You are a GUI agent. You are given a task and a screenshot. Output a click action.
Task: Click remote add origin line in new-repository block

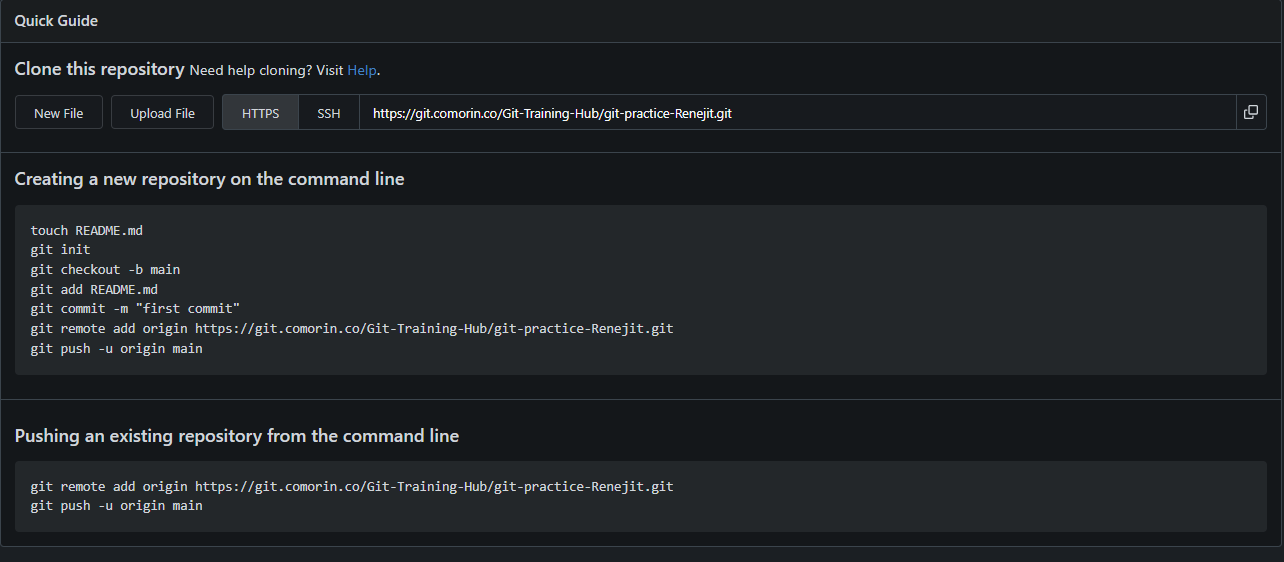[351, 329]
